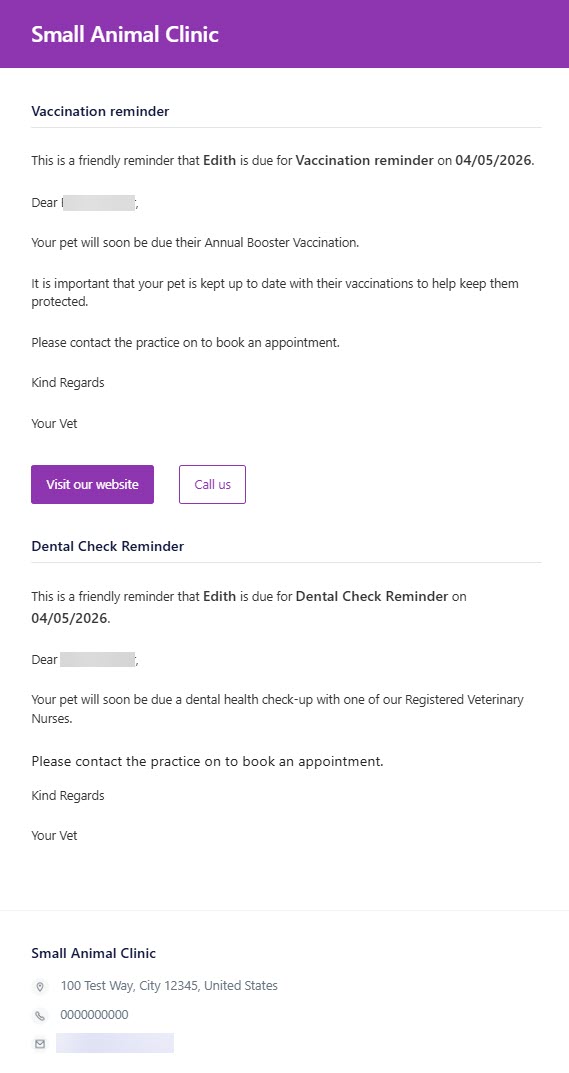Viewport: 569px width, 1073px height.
Task: Click the bold vaccination date 04/05/2026
Action: coord(493,161)
